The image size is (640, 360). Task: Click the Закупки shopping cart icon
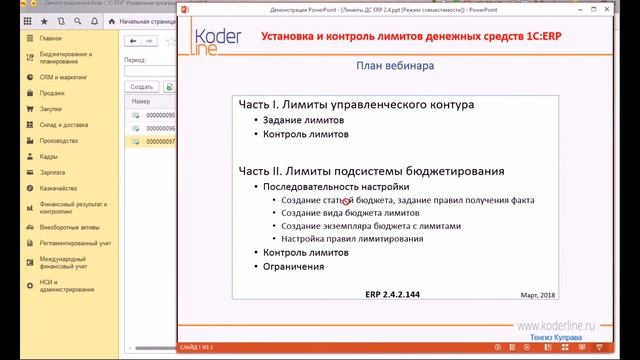point(30,109)
